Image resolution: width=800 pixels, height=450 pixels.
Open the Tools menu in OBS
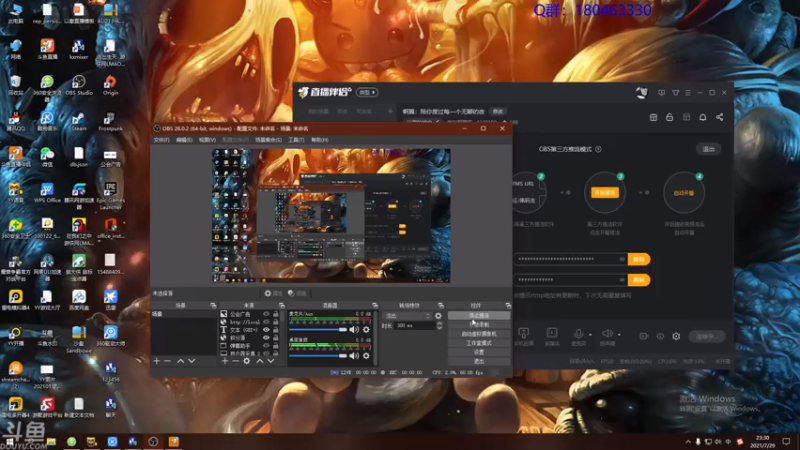[x=296, y=140]
